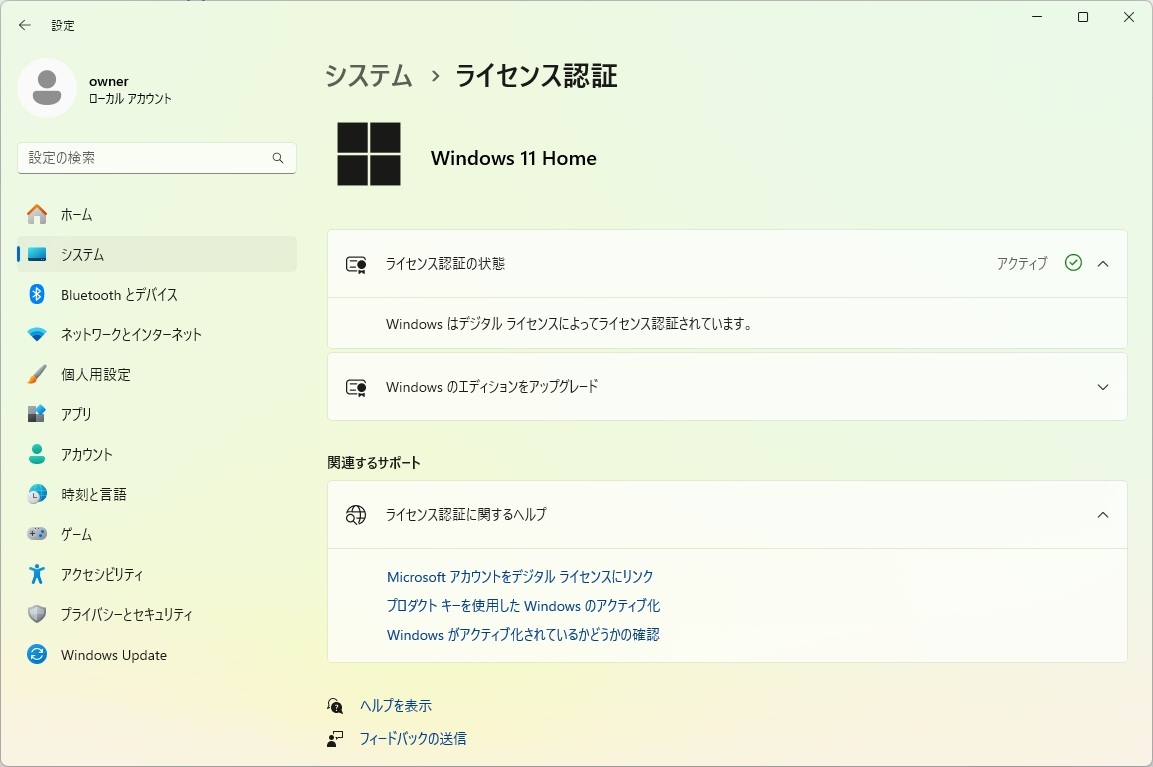Image resolution: width=1153 pixels, height=767 pixels.
Task: Click the 個人用設定 paintbrush icon
Action: point(37,374)
